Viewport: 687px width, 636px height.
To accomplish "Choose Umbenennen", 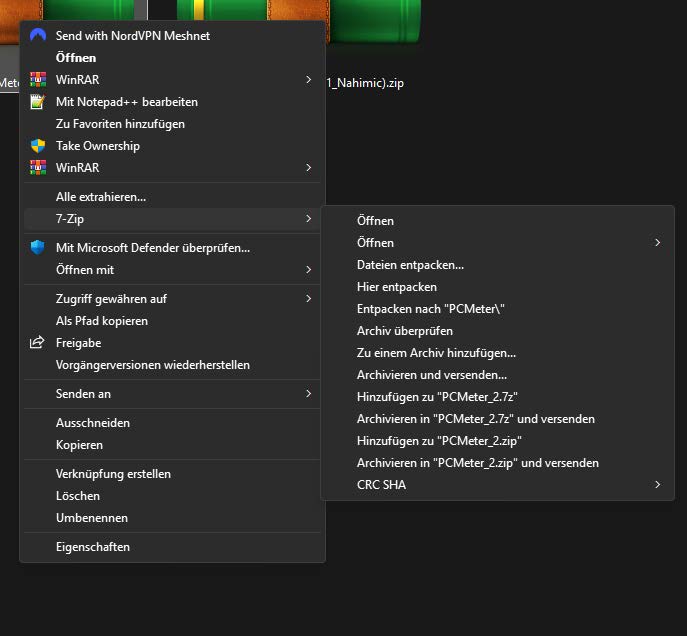I will tap(173, 517).
